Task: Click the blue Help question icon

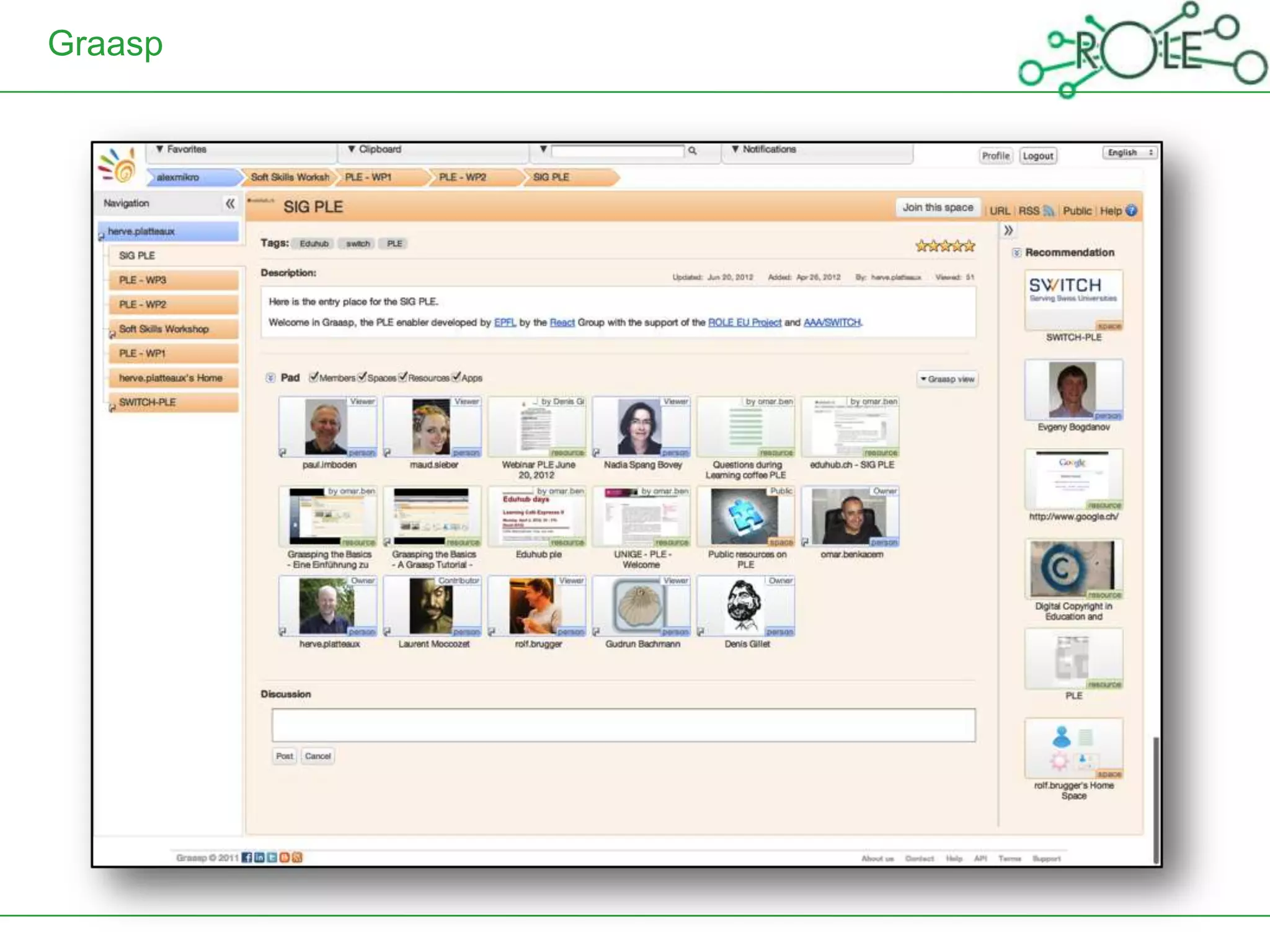Action: pos(1131,211)
